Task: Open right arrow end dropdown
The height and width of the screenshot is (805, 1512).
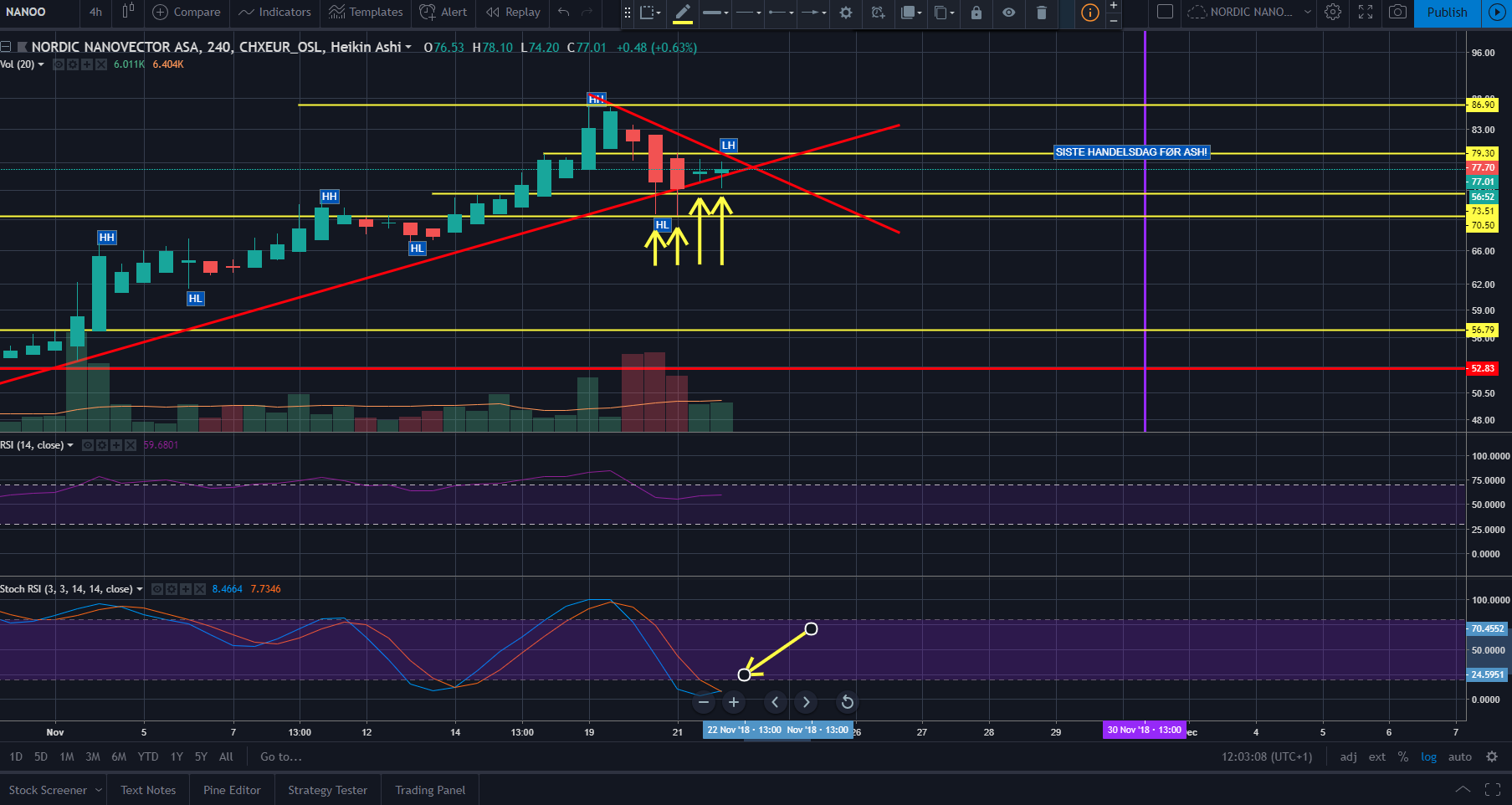Action: tap(813, 13)
